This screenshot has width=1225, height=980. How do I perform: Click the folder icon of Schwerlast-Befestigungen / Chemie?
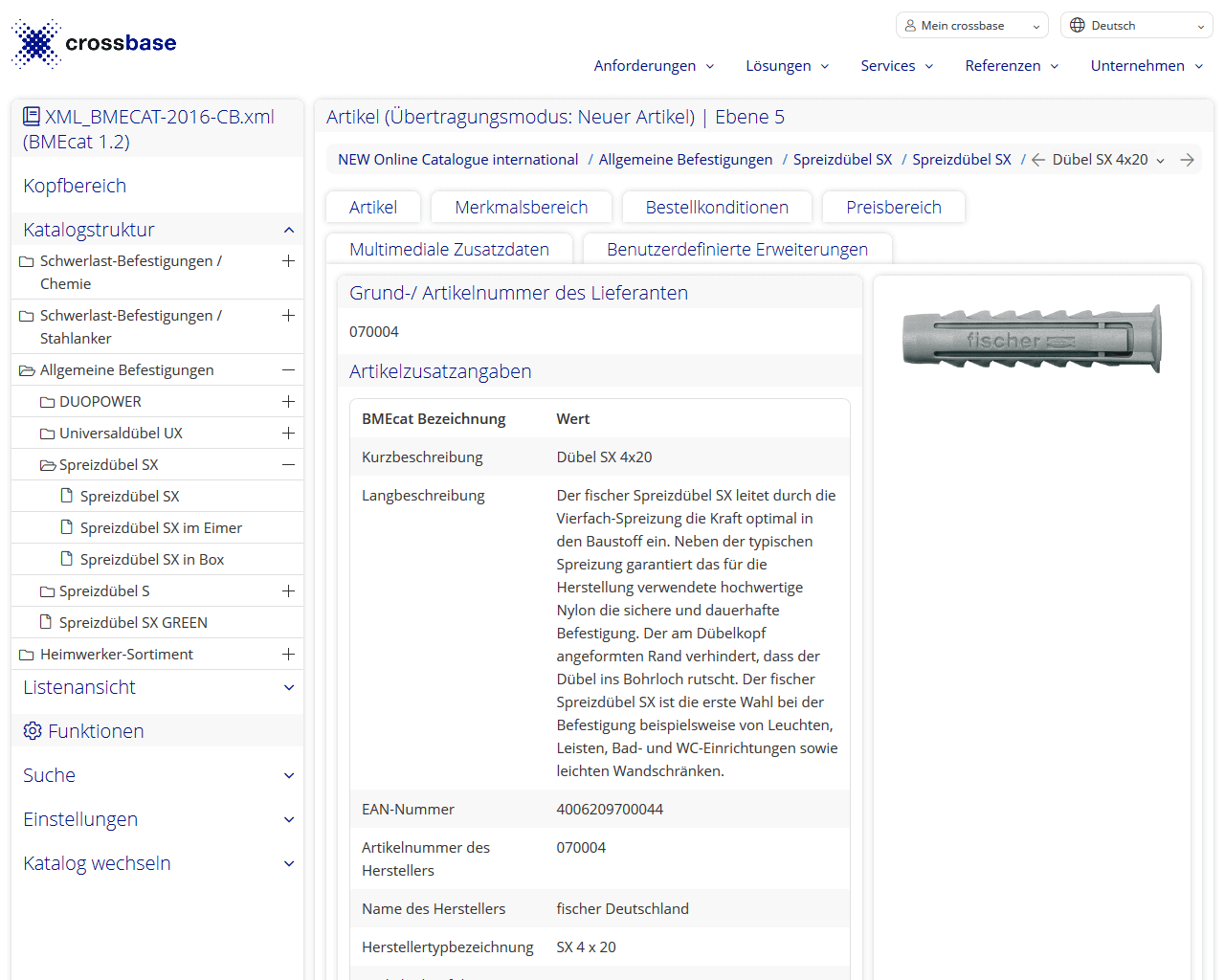point(27,261)
